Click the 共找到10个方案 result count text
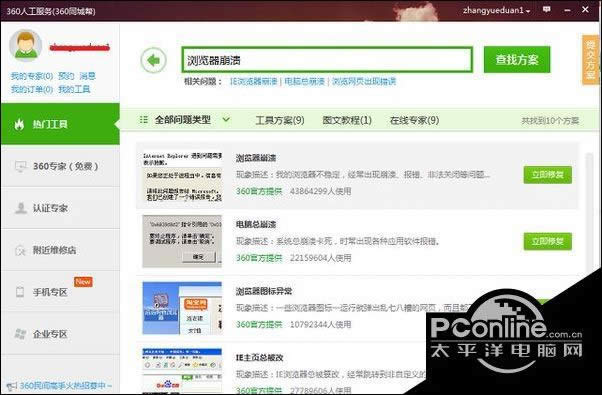This screenshot has height=395, width=602. (x=550, y=121)
